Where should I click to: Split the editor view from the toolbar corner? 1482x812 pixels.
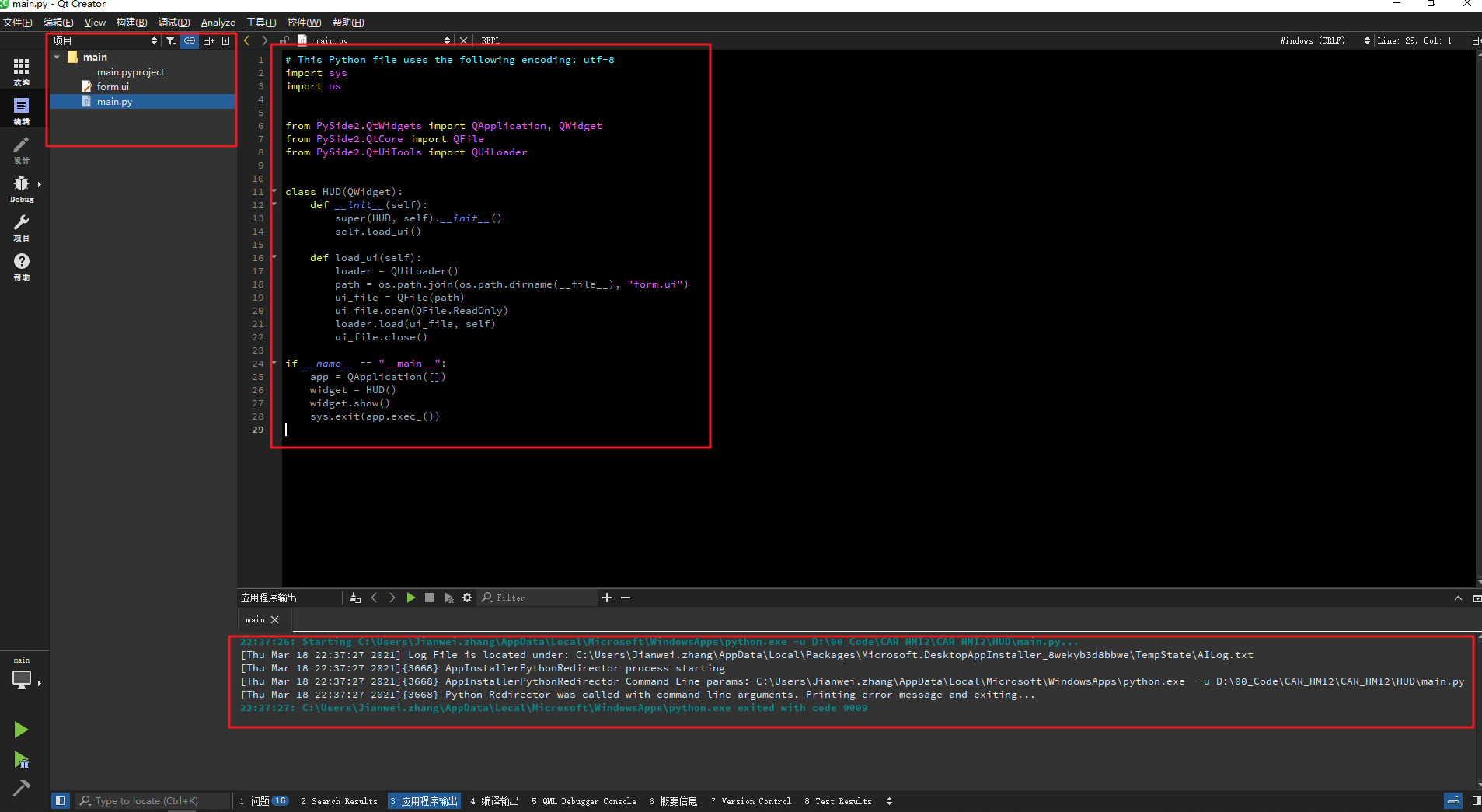[x=1476, y=40]
